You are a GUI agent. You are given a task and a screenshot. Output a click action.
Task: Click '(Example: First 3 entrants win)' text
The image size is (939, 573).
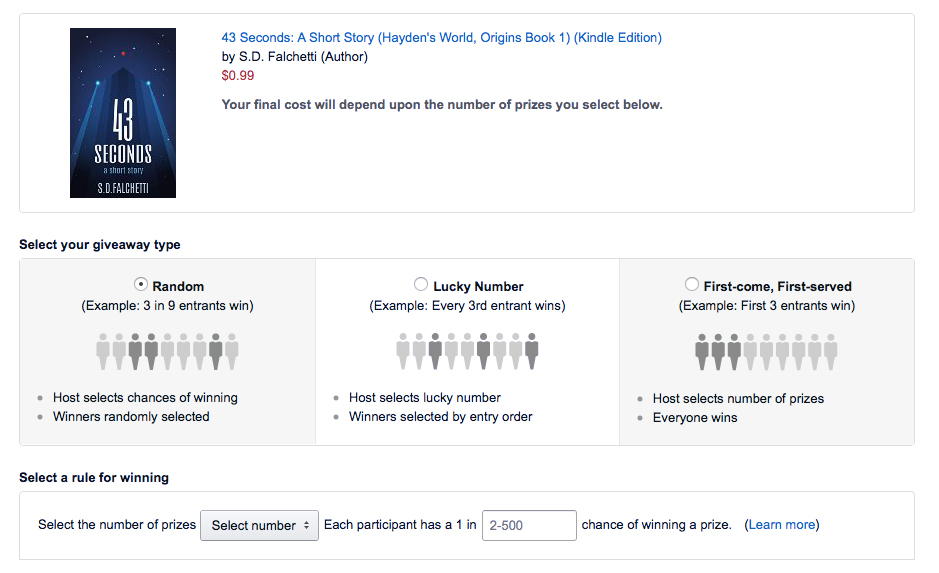point(767,305)
